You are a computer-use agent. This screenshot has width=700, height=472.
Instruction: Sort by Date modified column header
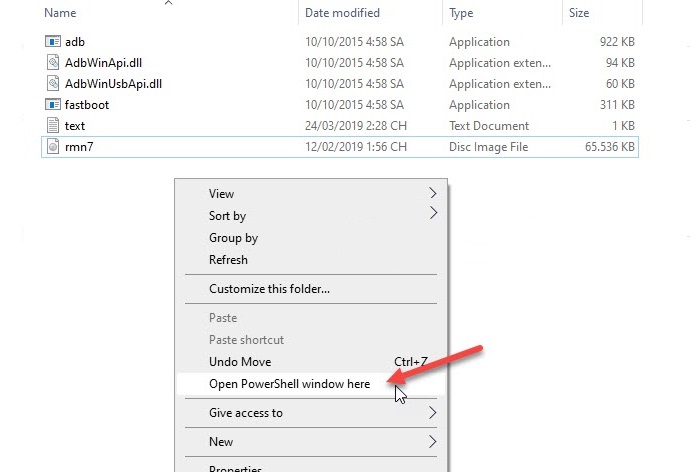(342, 13)
